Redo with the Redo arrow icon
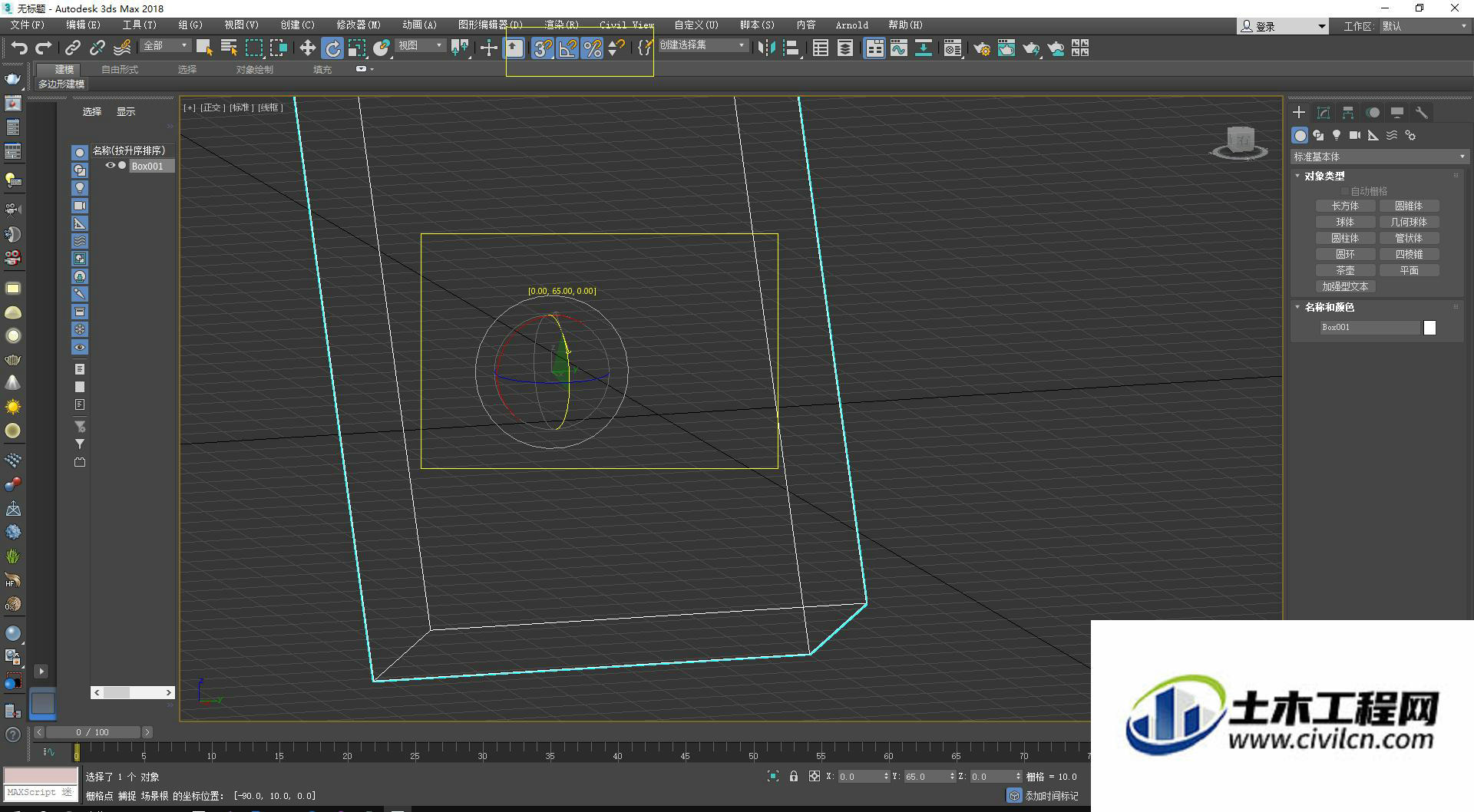The width and height of the screenshot is (1474, 812). click(x=44, y=48)
